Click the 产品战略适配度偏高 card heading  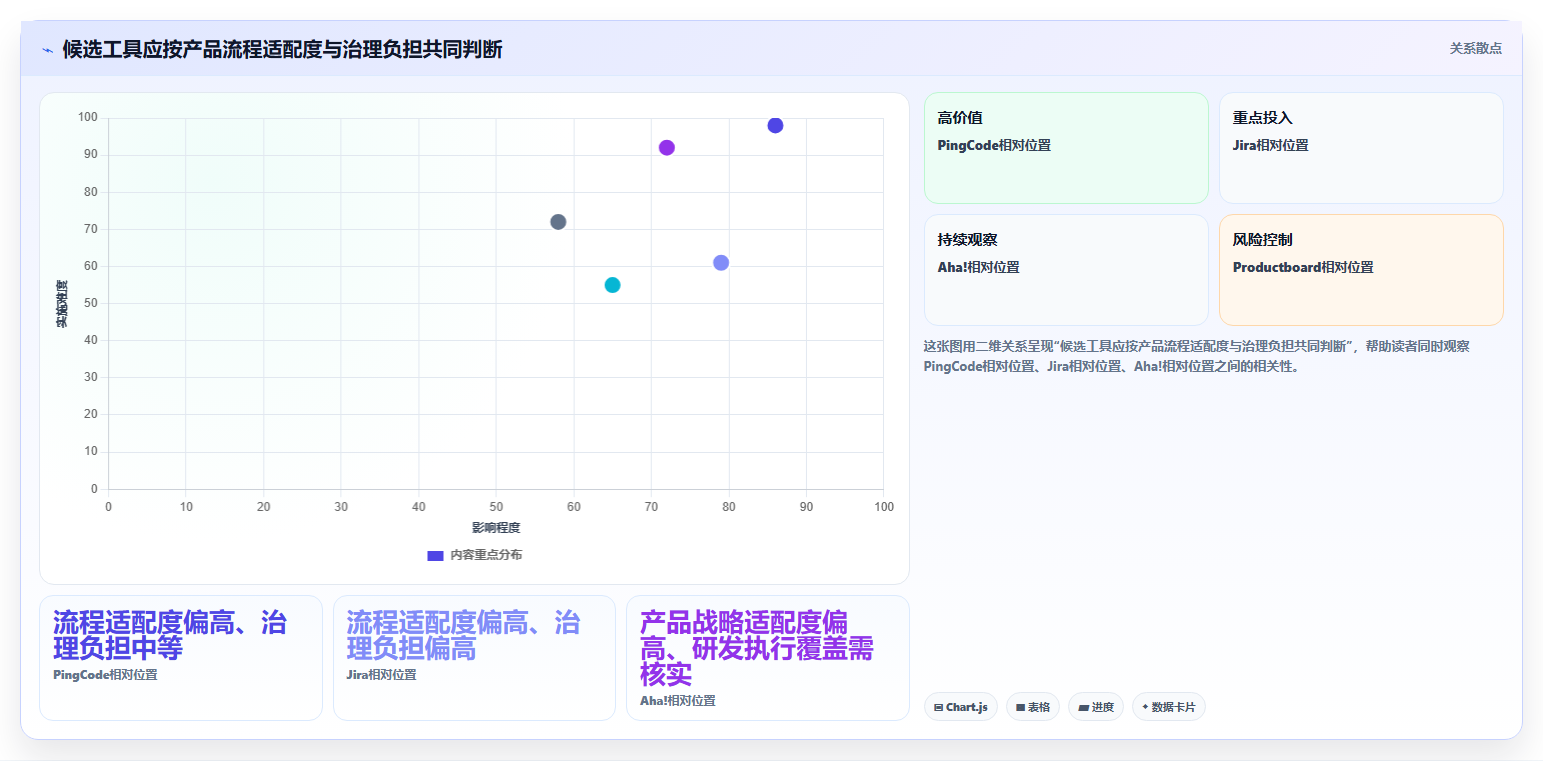click(x=757, y=648)
